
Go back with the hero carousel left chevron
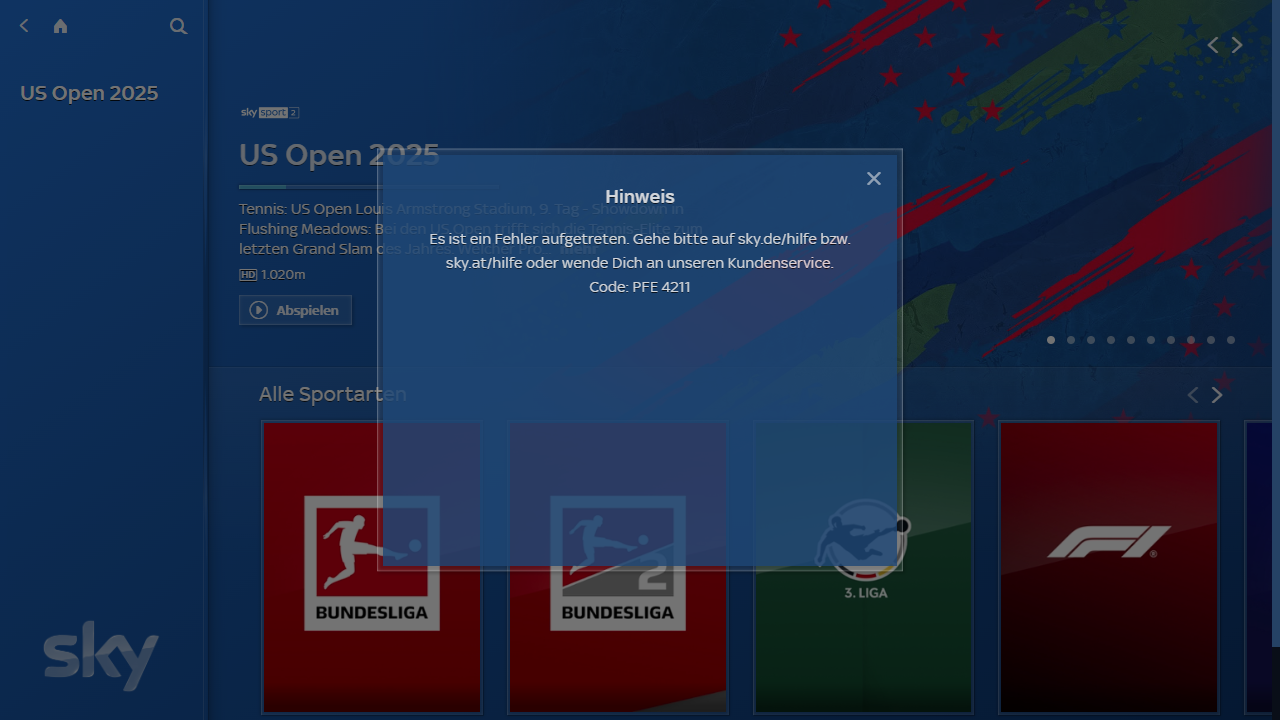(x=1213, y=45)
